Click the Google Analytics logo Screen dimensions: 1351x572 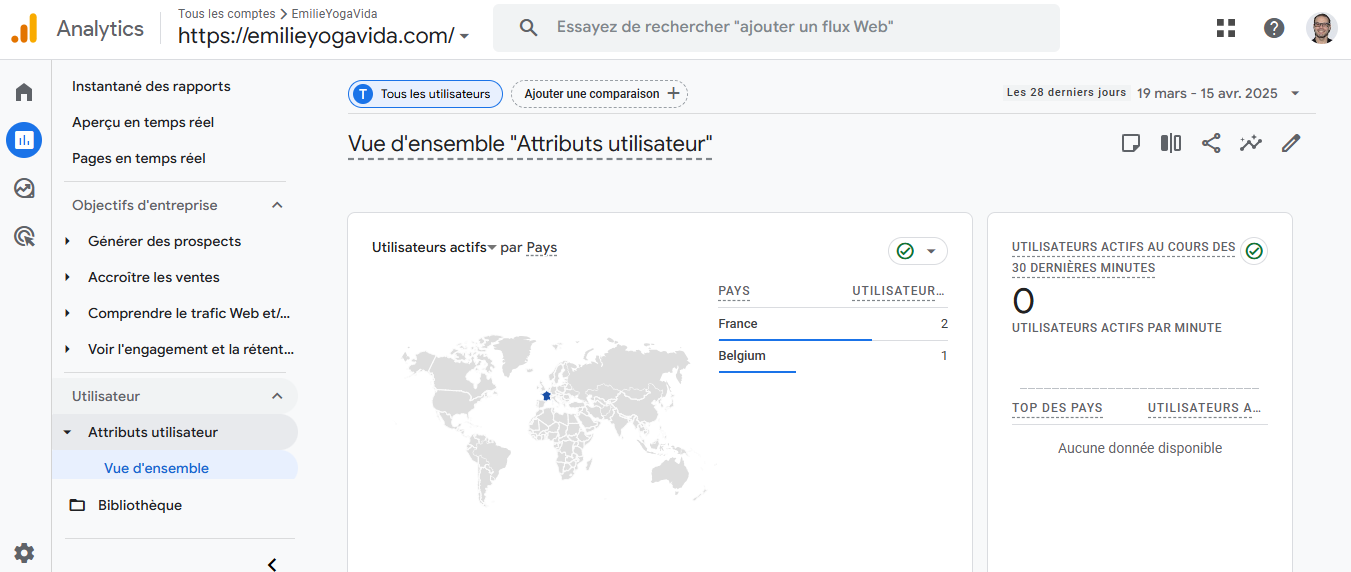pos(24,28)
